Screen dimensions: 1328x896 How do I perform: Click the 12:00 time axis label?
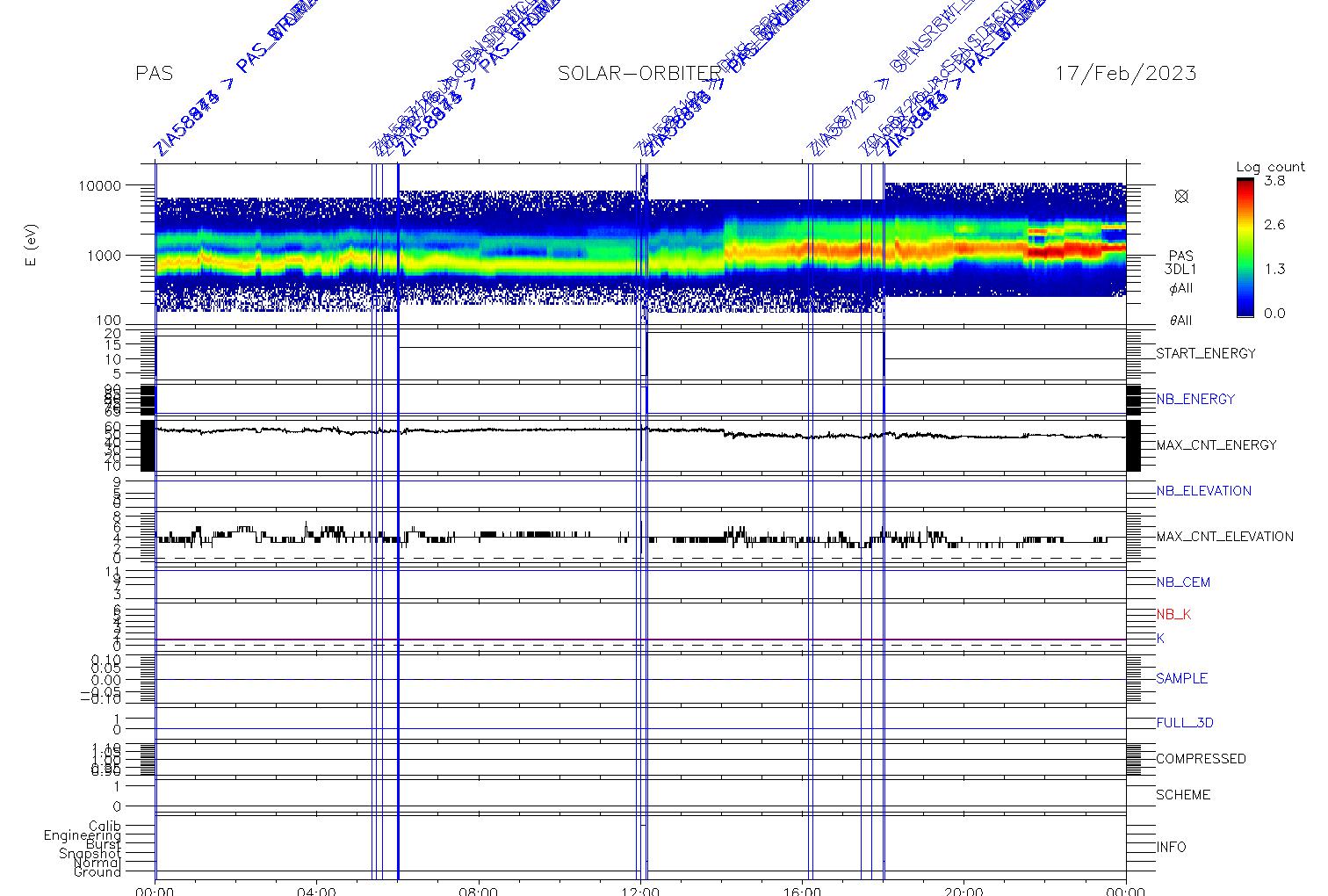coord(640,891)
